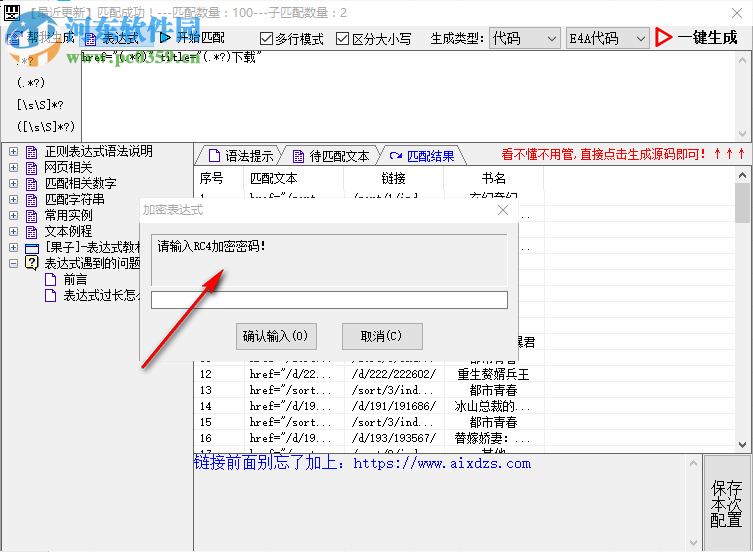753x552 pixels.
Task: Expand the 常用实例 tree node
Action: (13, 216)
